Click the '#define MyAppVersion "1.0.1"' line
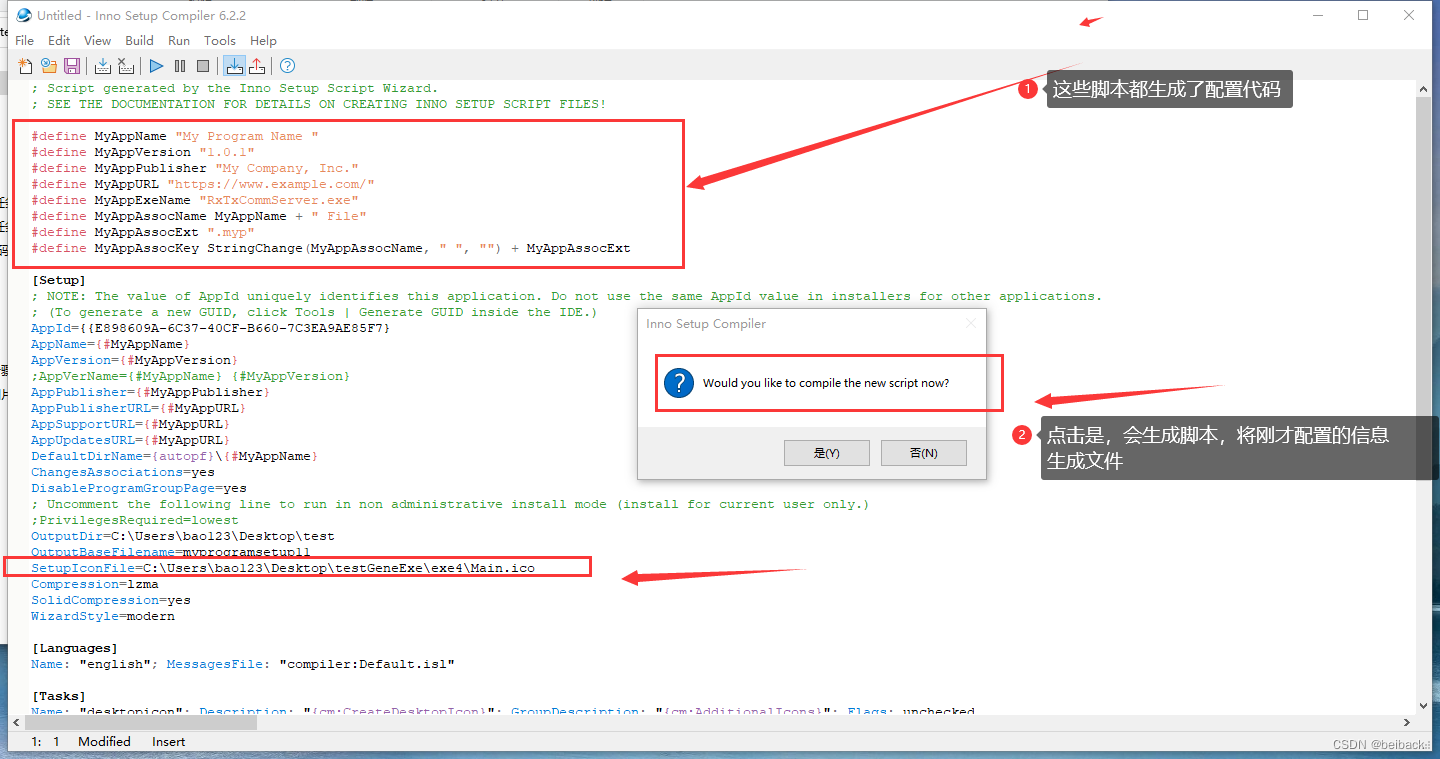The width and height of the screenshot is (1440, 759). tap(143, 152)
